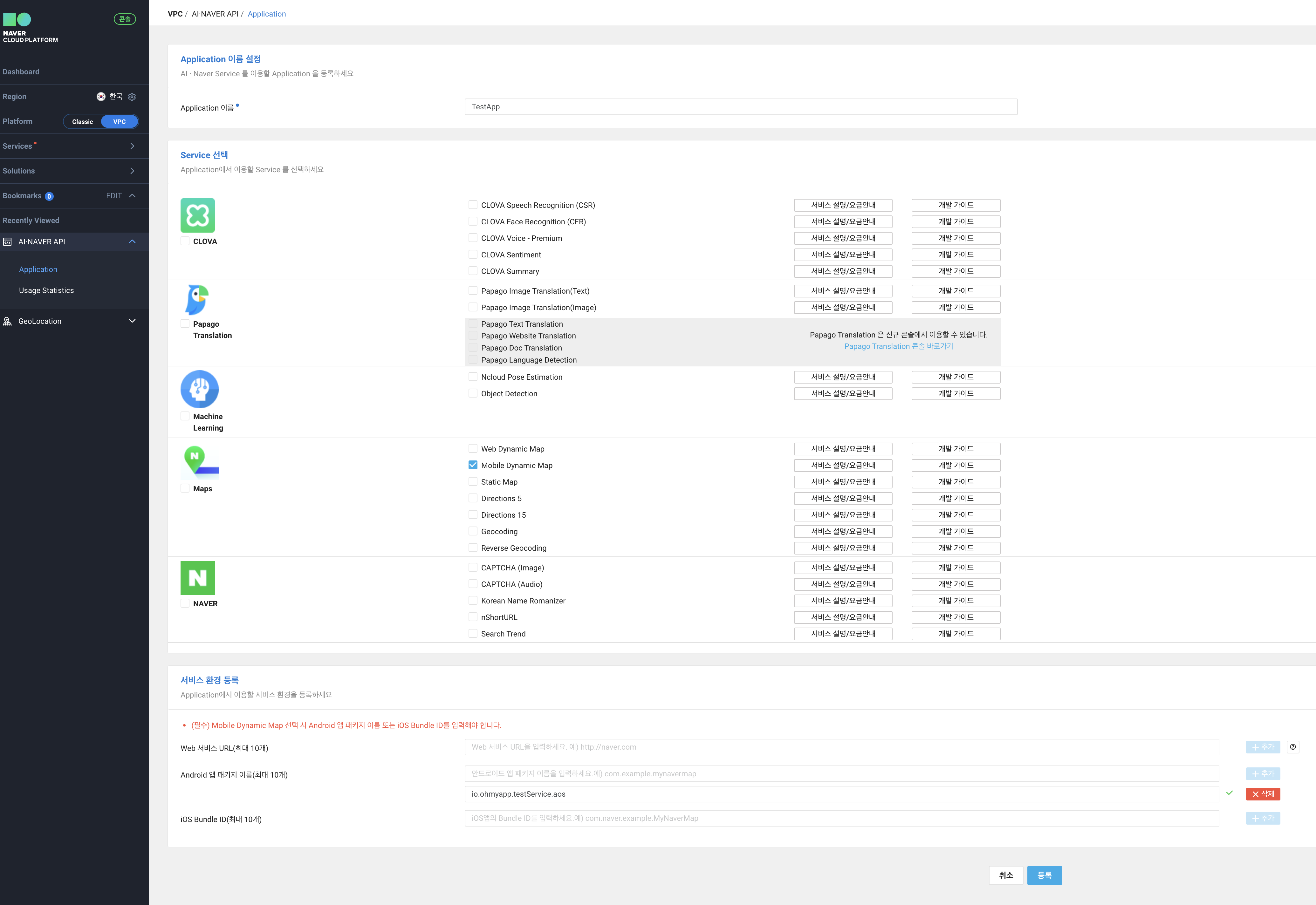Expand the GeoLocation sidebar section
The width and height of the screenshot is (1316, 905).
click(x=132, y=321)
